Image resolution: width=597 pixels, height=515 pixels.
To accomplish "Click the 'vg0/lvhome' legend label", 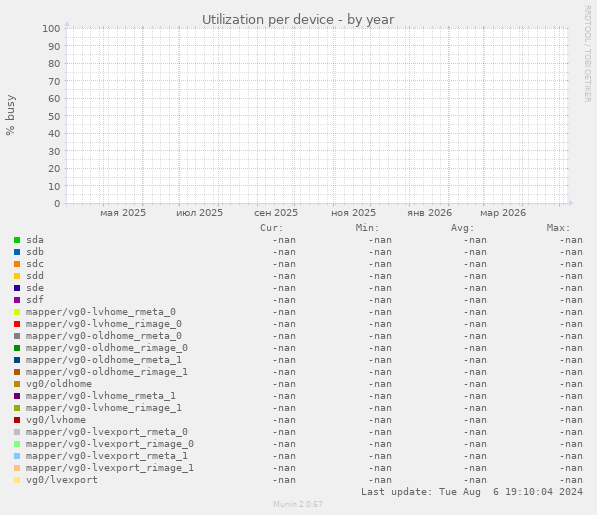I will (56, 420).
